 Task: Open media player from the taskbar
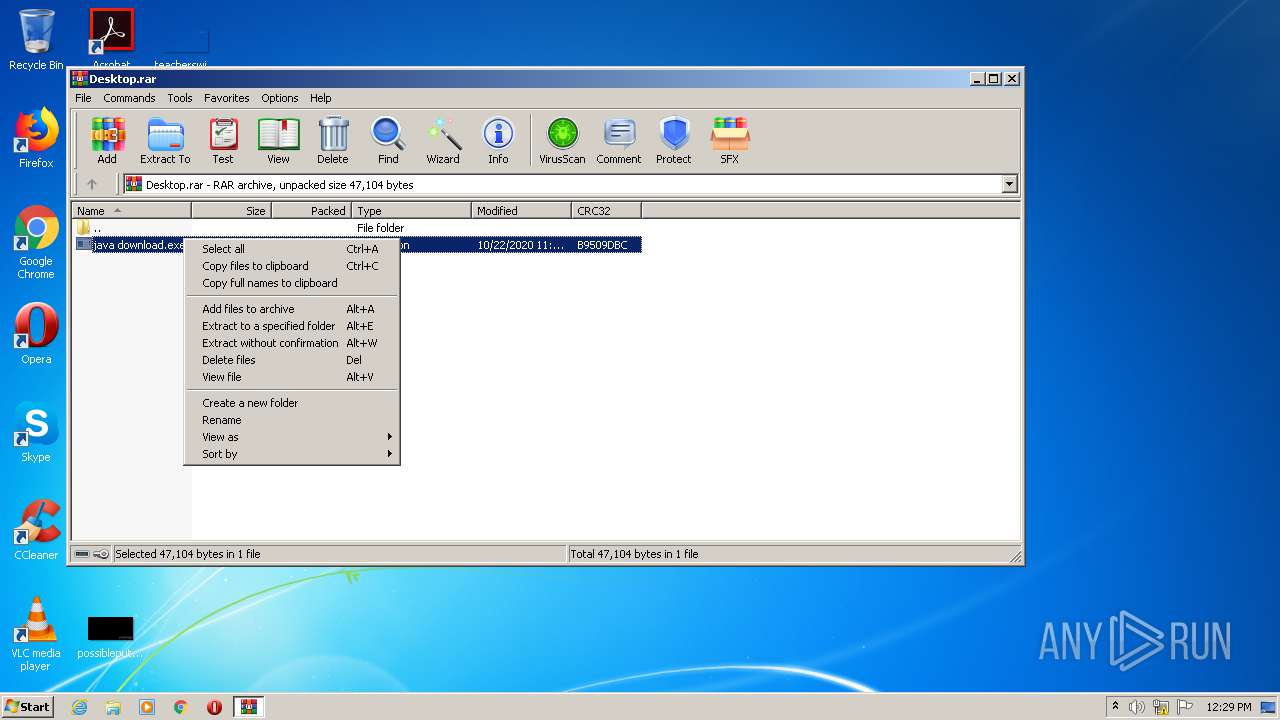click(147, 707)
